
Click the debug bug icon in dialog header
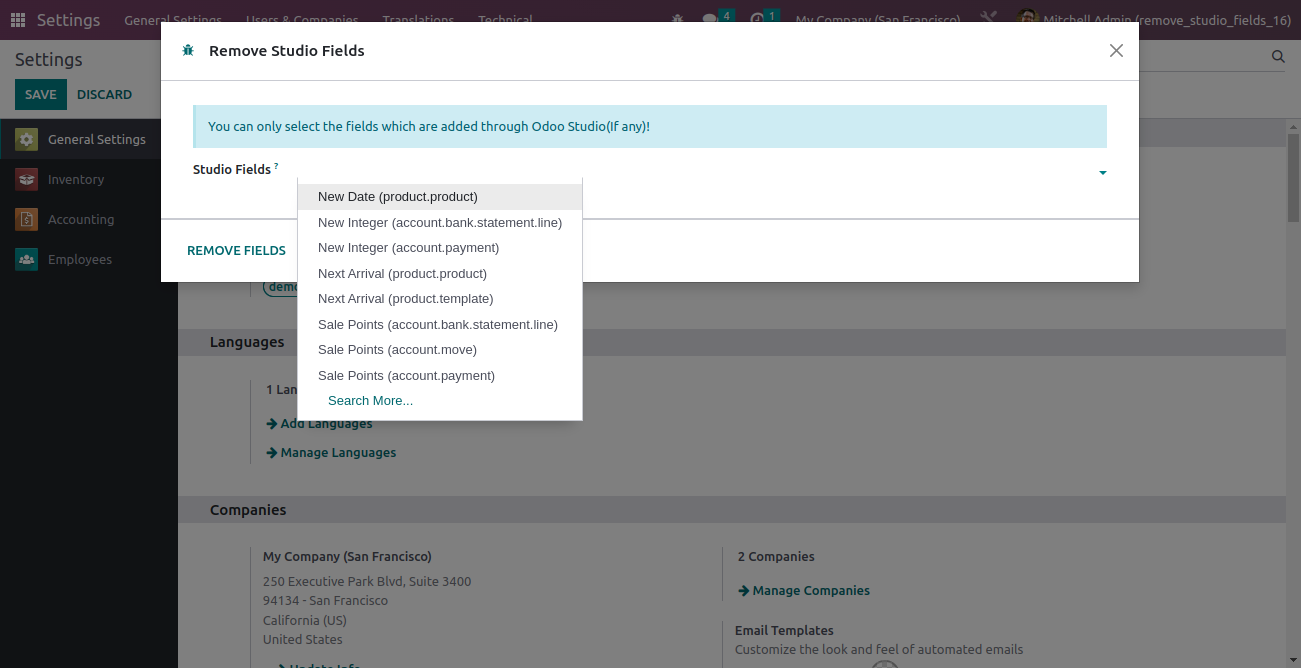tap(188, 51)
